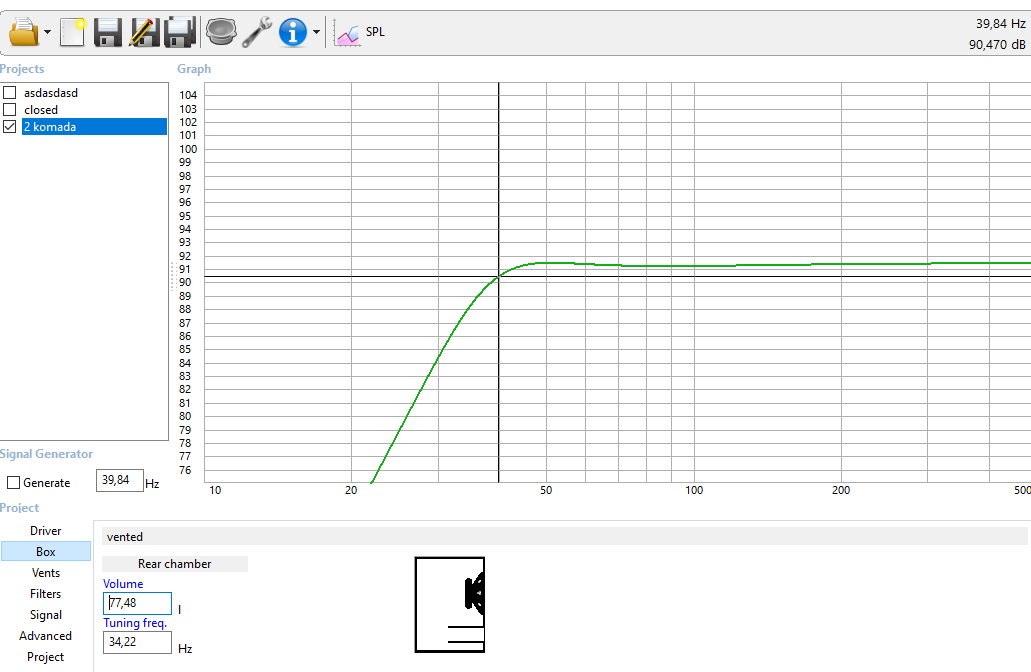The image size is (1031, 672).
Task: Select the 2 komada project row
Action: tap(94, 126)
